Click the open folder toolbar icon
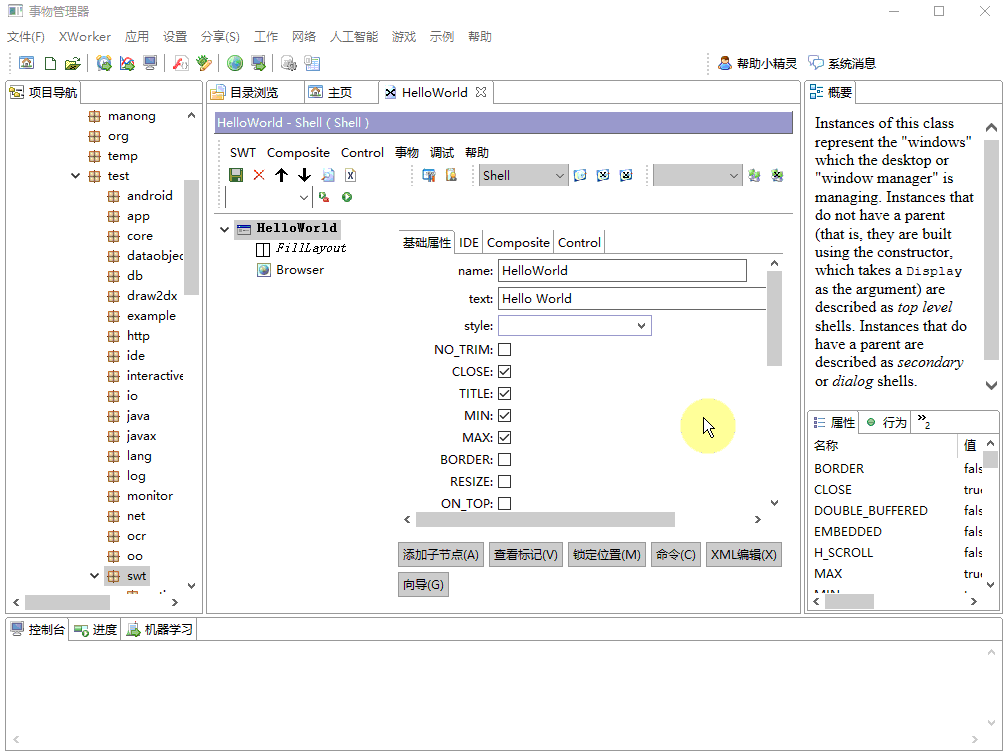This screenshot has width=1006, height=755. [72, 63]
